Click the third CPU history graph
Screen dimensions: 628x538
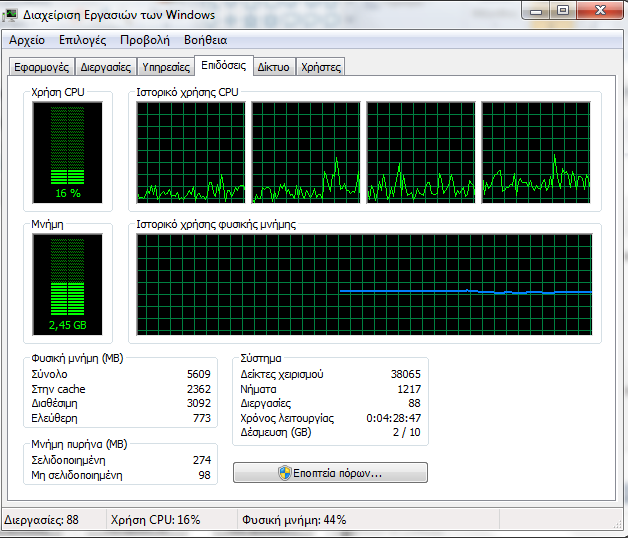[421, 152]
